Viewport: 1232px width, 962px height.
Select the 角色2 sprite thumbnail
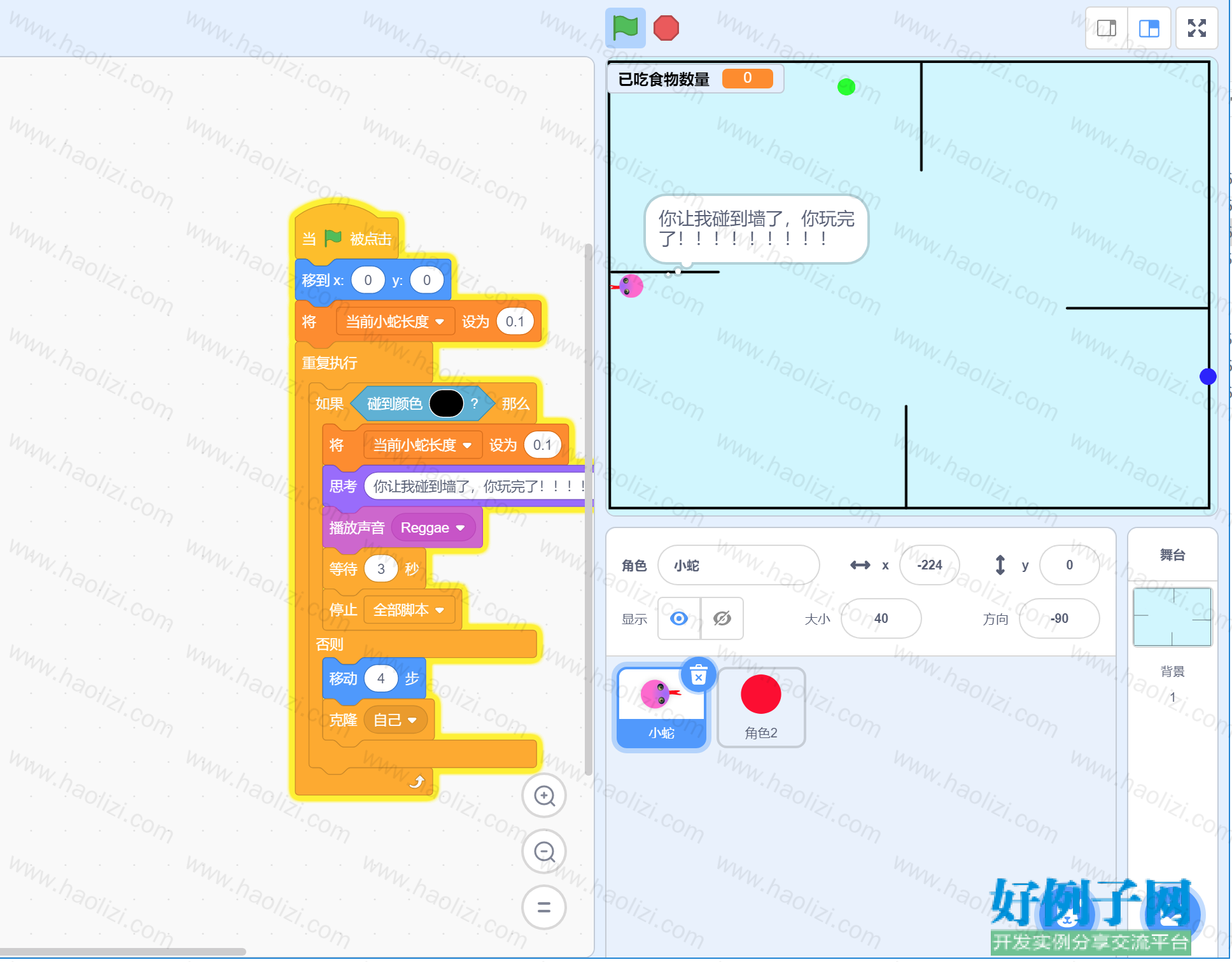click(x=761, y=708)
